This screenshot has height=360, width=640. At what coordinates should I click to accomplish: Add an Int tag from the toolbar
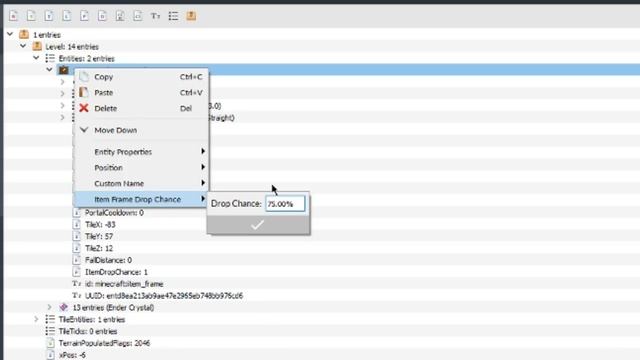(x=49, y=16)
